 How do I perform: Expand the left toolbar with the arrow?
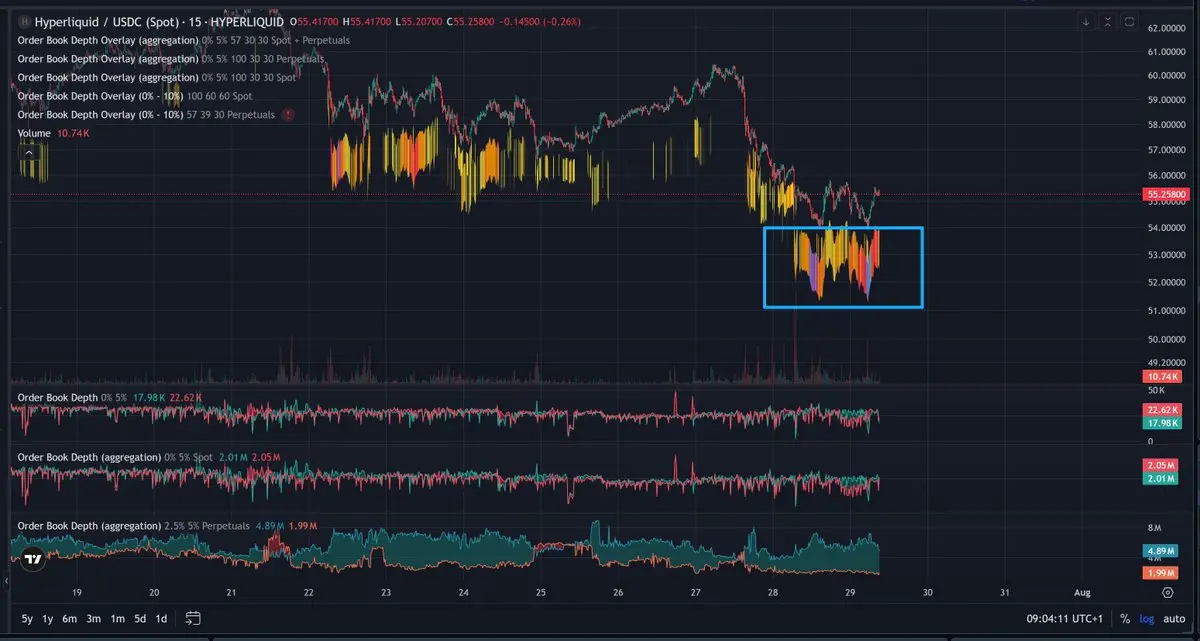click(5, 581)
